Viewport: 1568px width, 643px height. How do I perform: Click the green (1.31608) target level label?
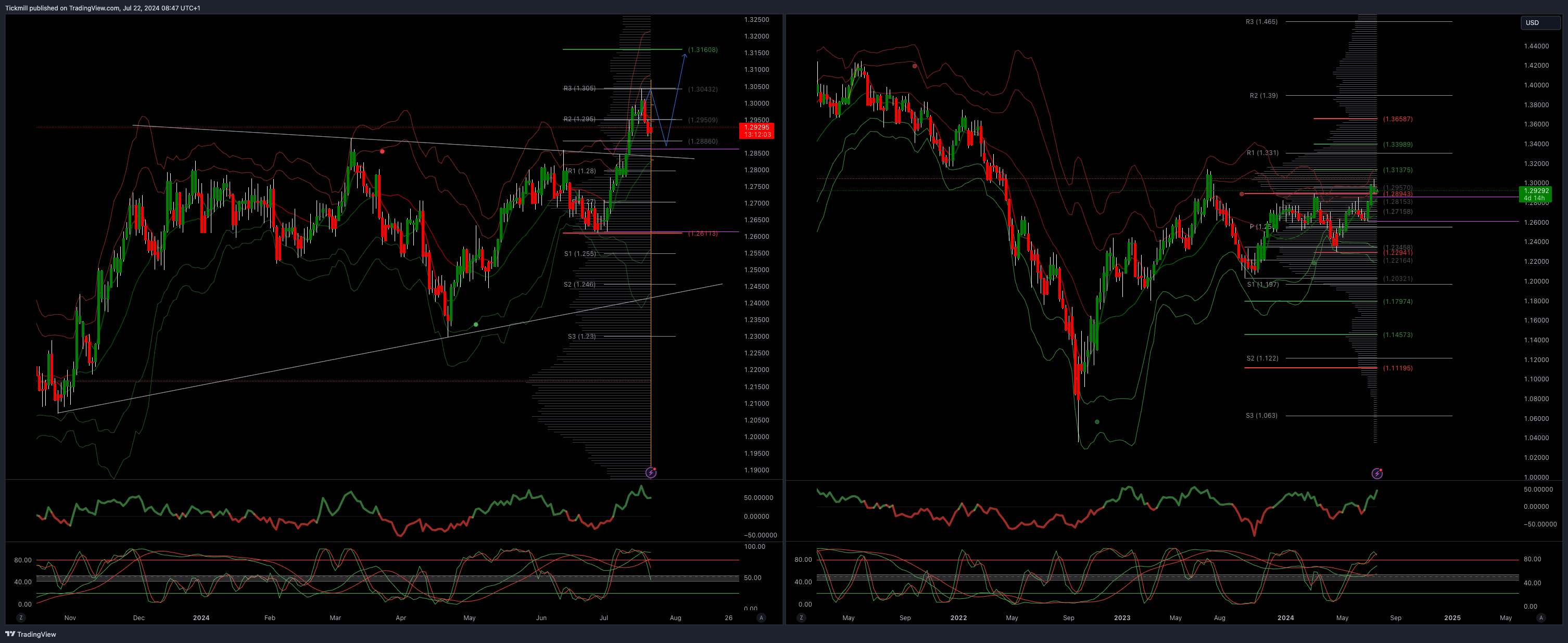point(702,50)
